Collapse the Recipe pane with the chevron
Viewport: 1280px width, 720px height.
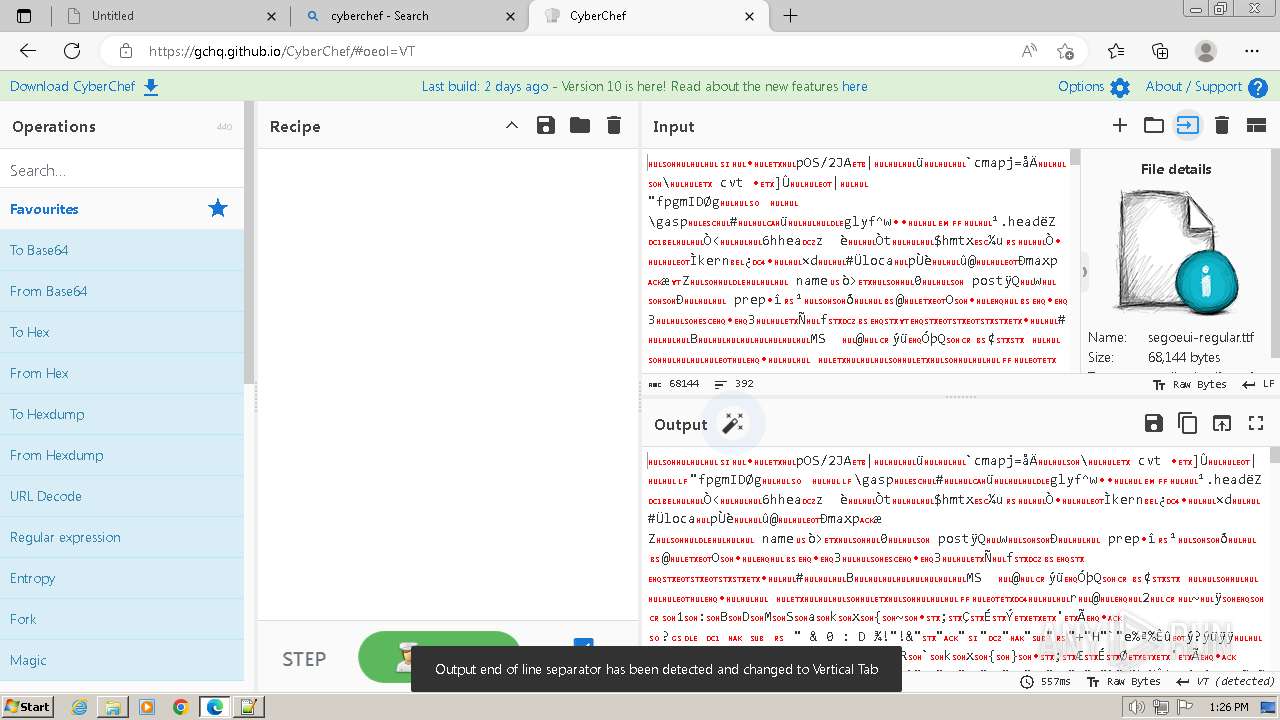512,125
